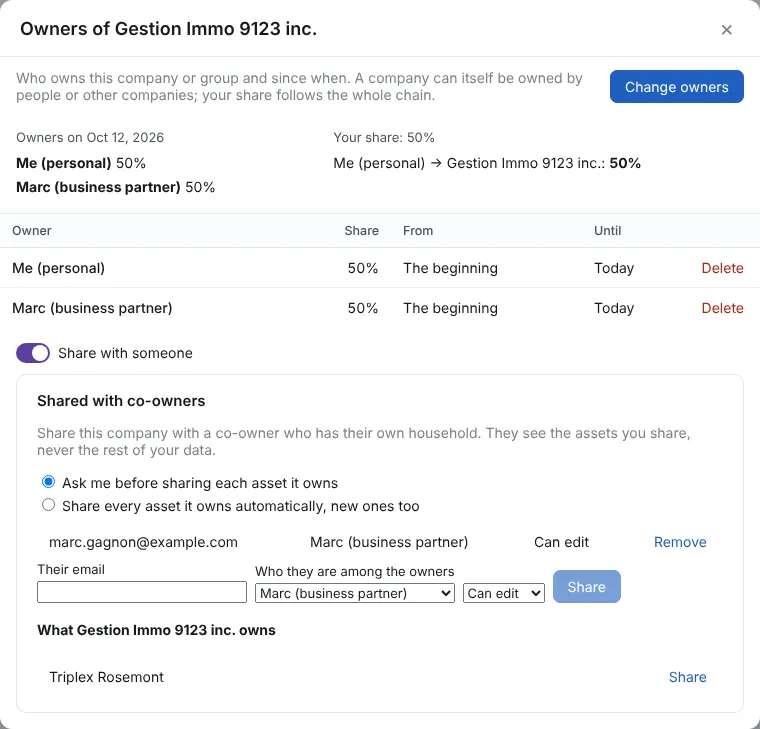
Task: Click the Triplex Rosemont asset name
Action: [x=107, y=677]
